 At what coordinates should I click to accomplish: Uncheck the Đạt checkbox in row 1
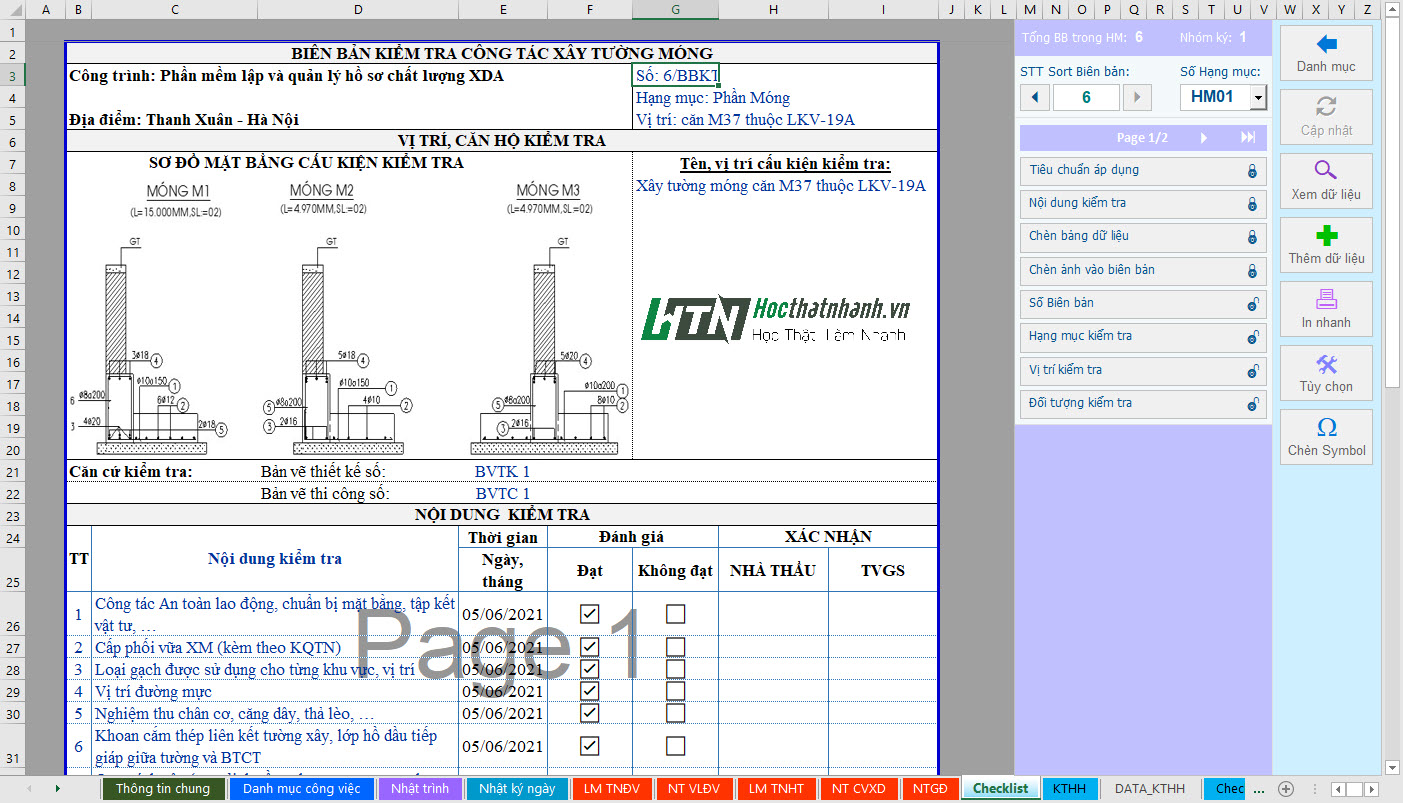click(590, 614)
